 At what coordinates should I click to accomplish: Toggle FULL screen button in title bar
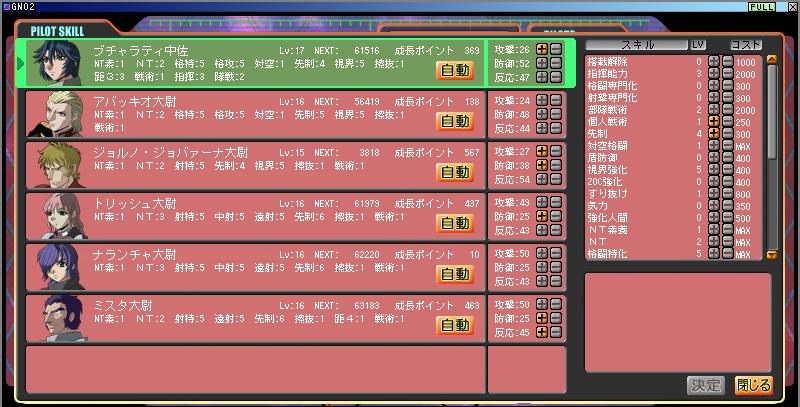pyautogui.click(x=762, y=6)
